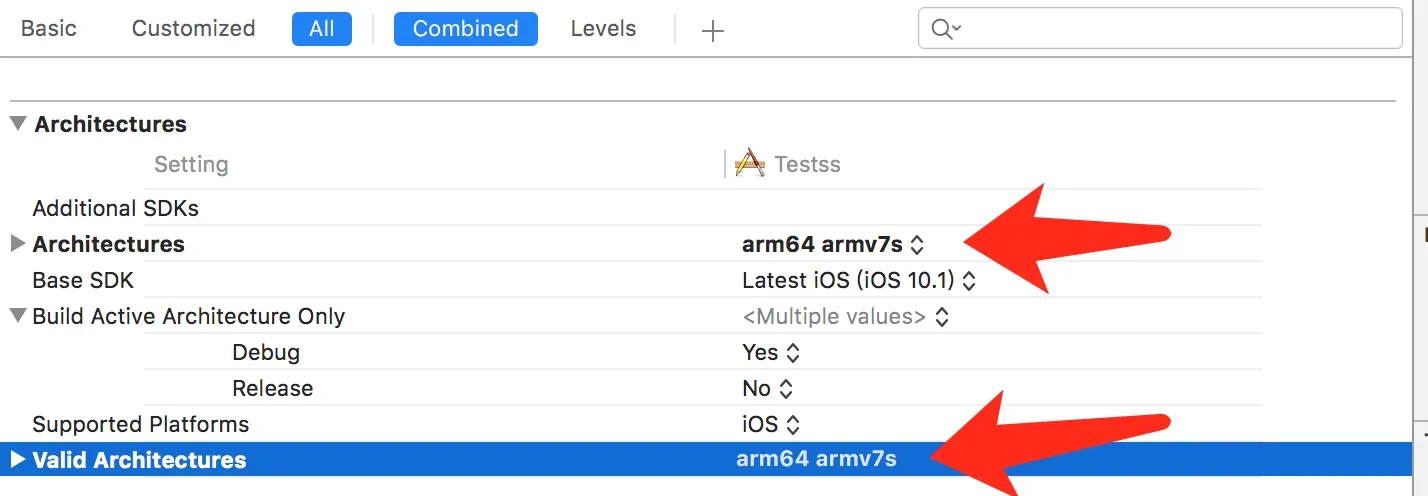Select the Additional SDKs setting row
This screenshot has height=496, width=1428.
pos(116,208)
